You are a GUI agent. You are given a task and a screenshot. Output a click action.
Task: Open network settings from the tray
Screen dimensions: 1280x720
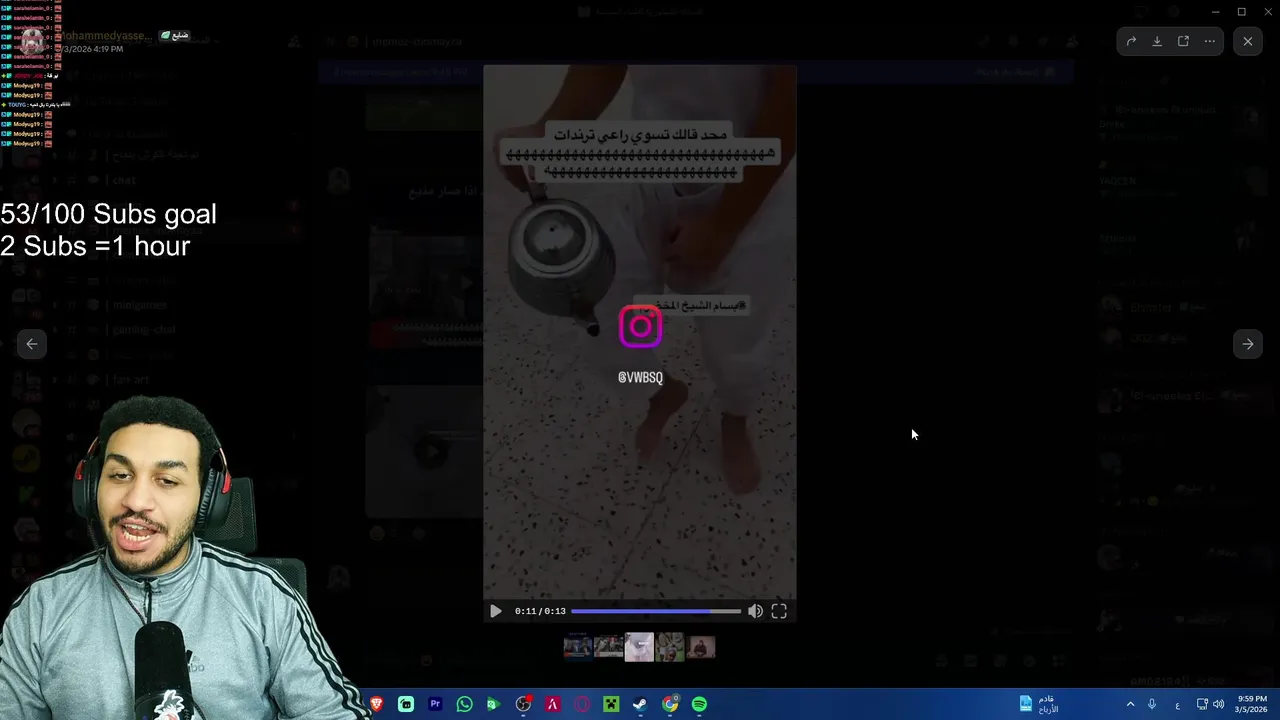tap(1202, 704)
